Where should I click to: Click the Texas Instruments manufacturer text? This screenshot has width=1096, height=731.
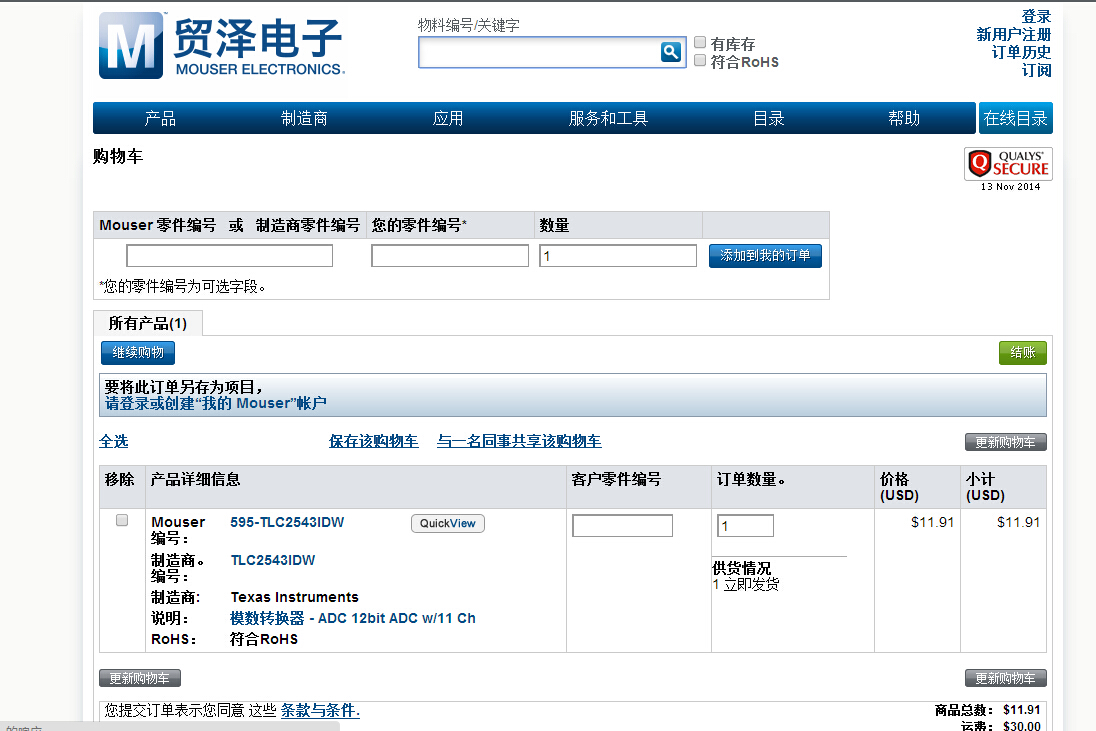click(x=294, y=597)
